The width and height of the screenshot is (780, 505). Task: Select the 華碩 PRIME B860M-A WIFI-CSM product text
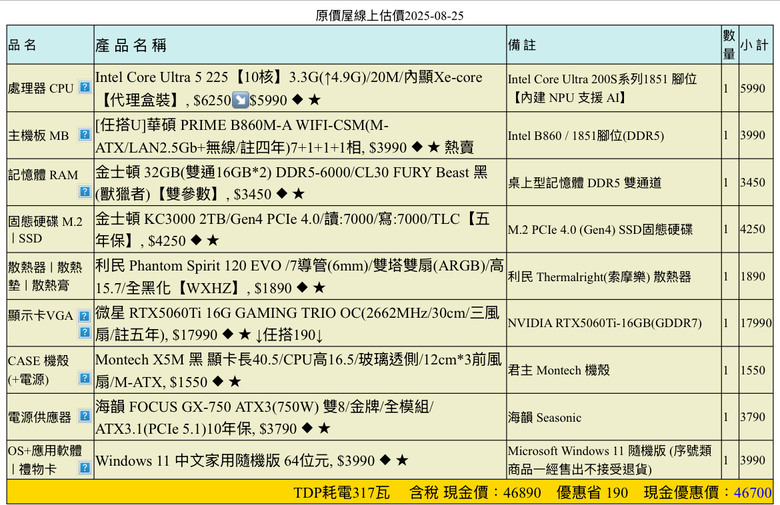[x=285, y=135]
